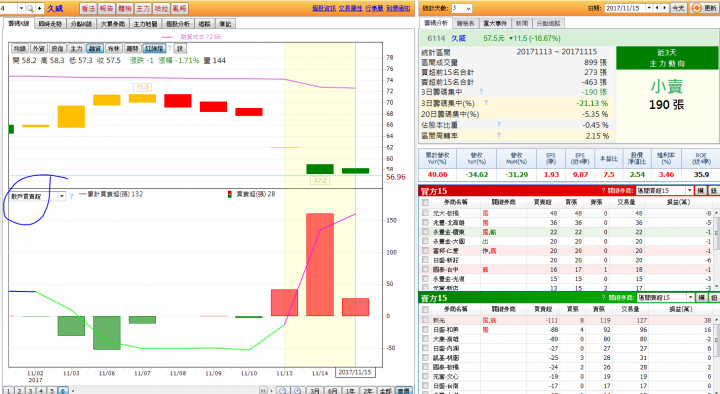The width and height of the screenshot is (720, 394).
Task: Click the help icon in the 賣方15 header
Action: pyautogui.click(x=603, y=298)
